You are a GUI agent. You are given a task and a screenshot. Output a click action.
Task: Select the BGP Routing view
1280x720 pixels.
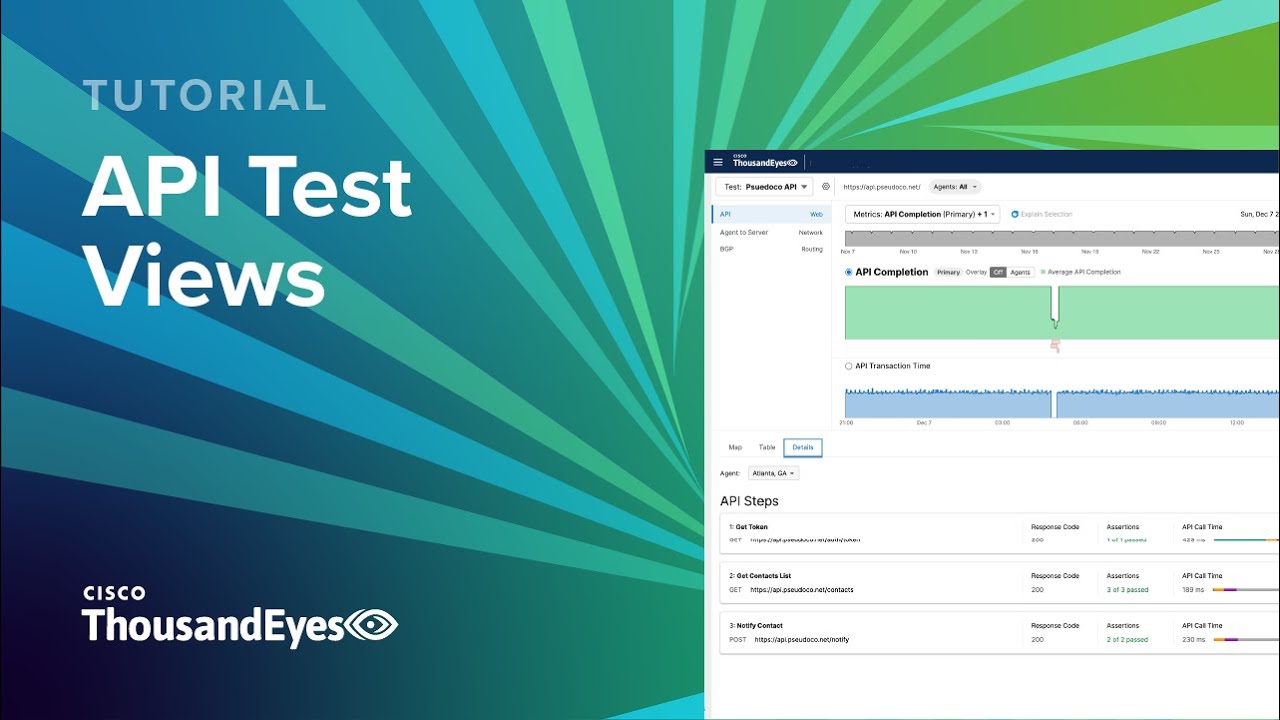pos(771,249)
